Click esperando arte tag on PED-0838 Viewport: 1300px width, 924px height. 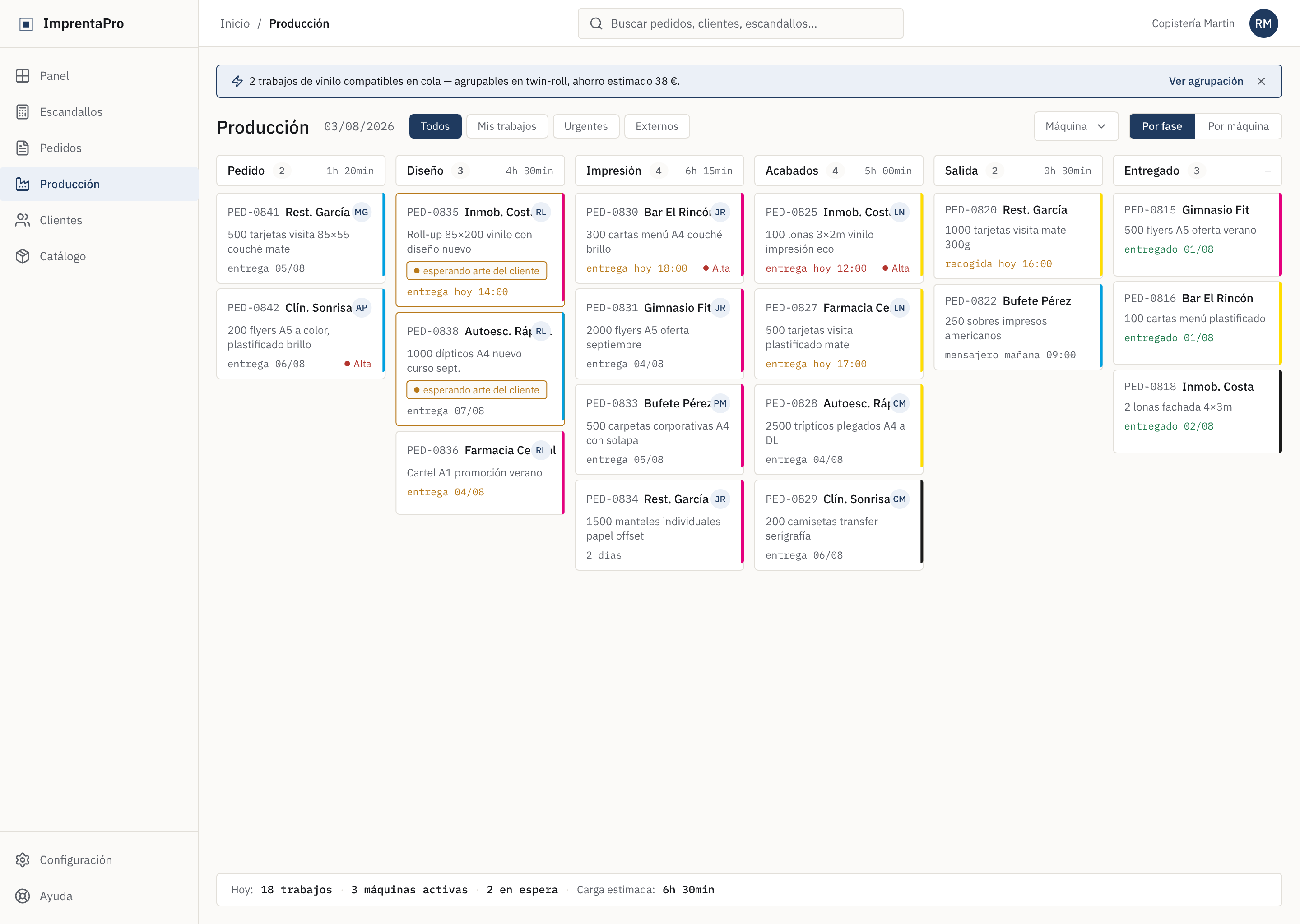click(x=476, y=390)
